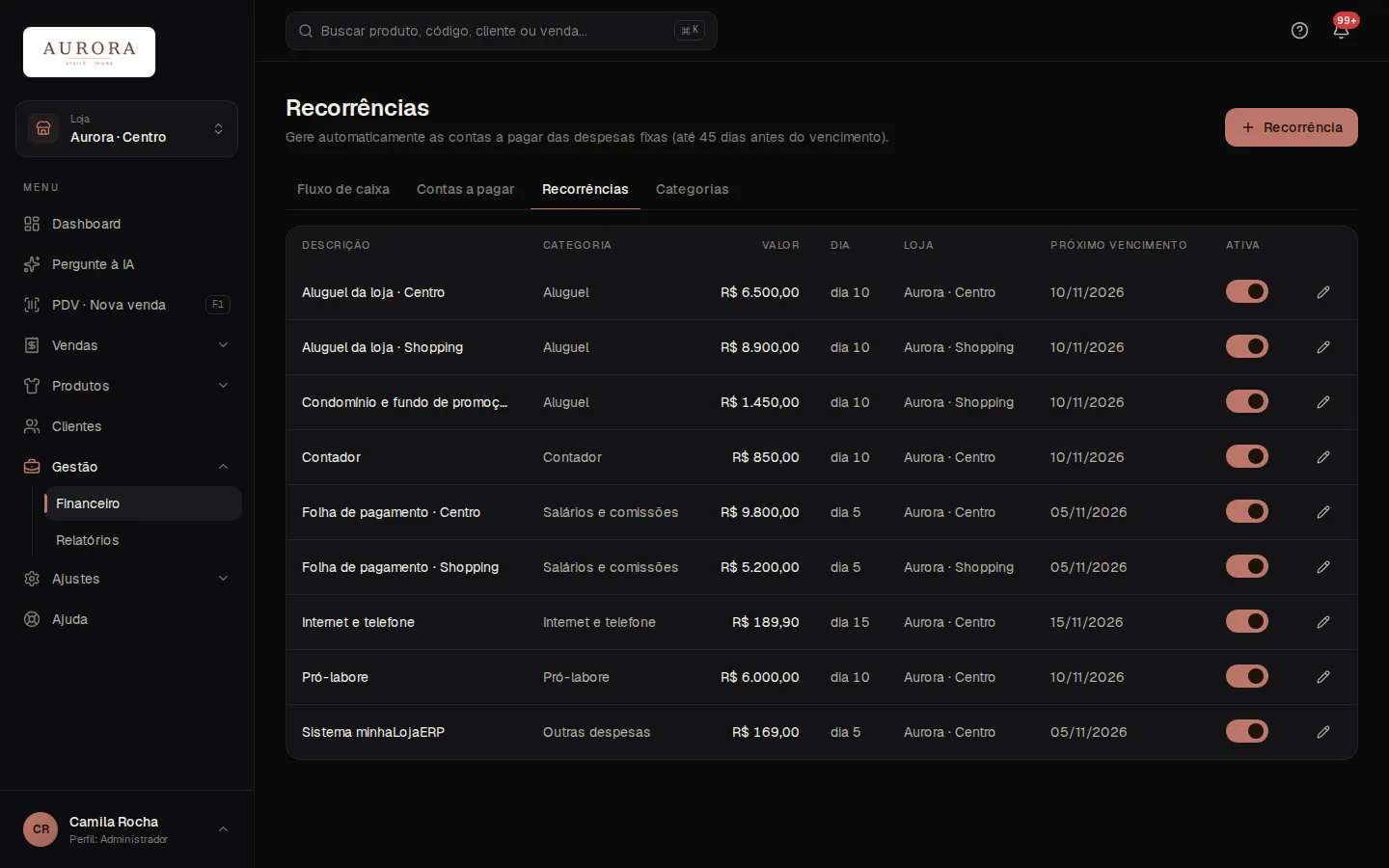This screenshot has height=868, width=1389.
Task: Go to the Categorias tab
Action: tap(693, 189)
